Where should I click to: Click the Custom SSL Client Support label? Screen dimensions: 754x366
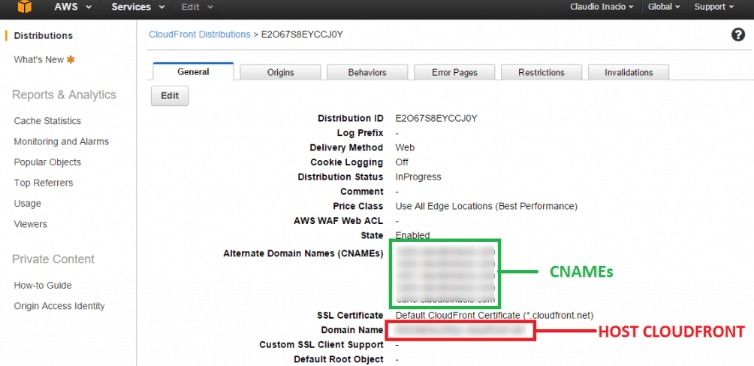(x=321, y=345)
